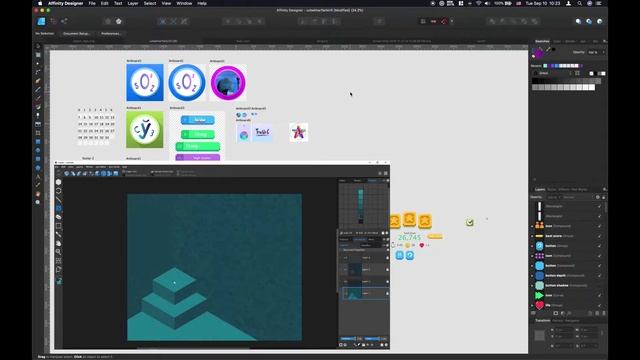The image size is (640, 360).
Task: Open the Select menu
Action: 150,3
